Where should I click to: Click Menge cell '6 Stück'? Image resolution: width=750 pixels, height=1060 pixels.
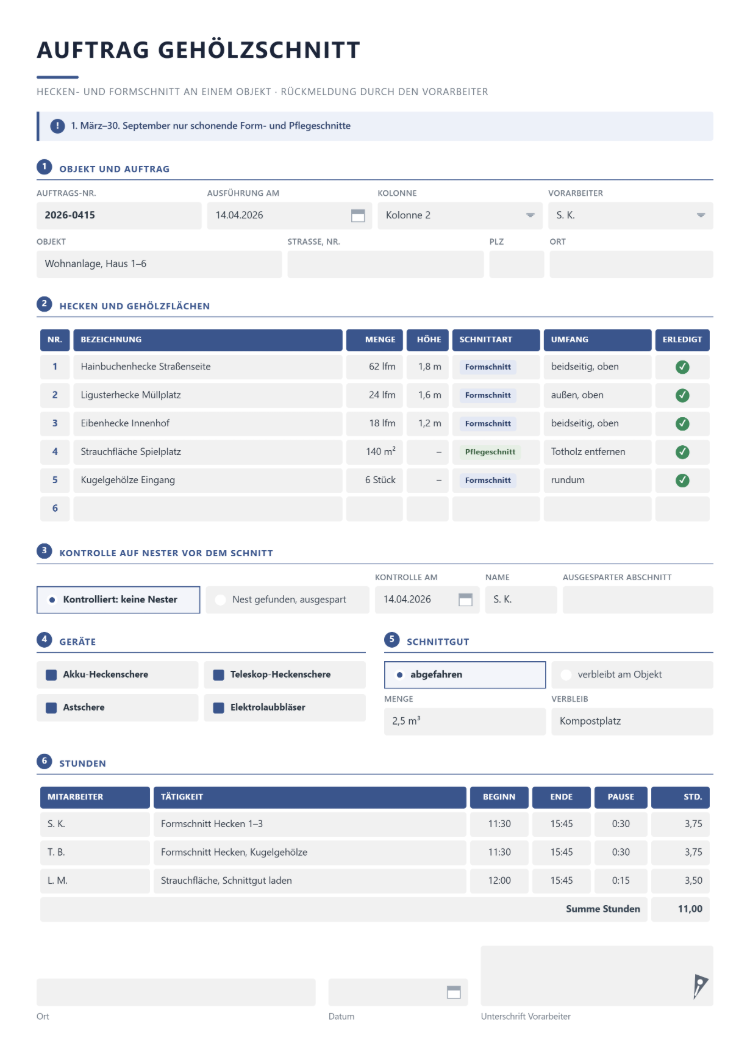(x=375, y=481)
